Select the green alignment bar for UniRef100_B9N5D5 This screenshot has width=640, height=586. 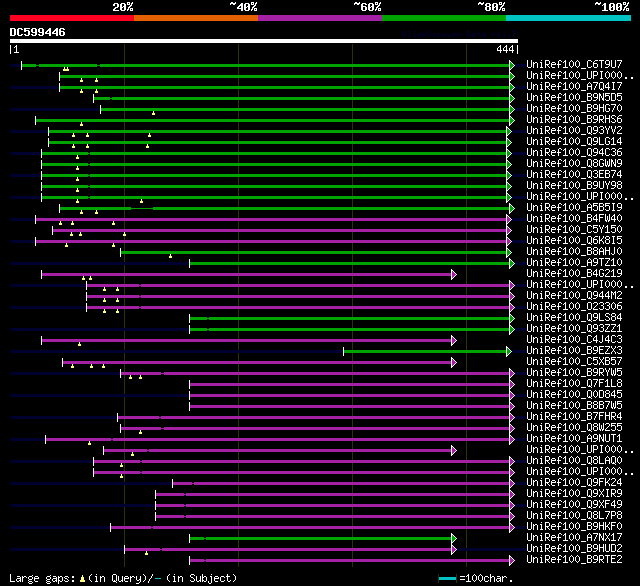click(302, 98)
